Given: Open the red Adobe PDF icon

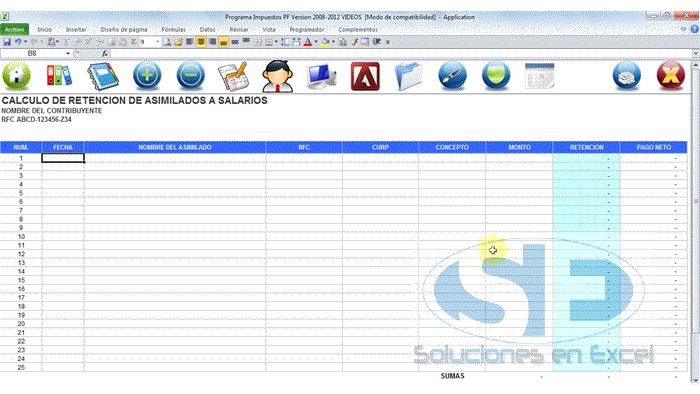Looking at the screenshot, I should tap(365, 77).
